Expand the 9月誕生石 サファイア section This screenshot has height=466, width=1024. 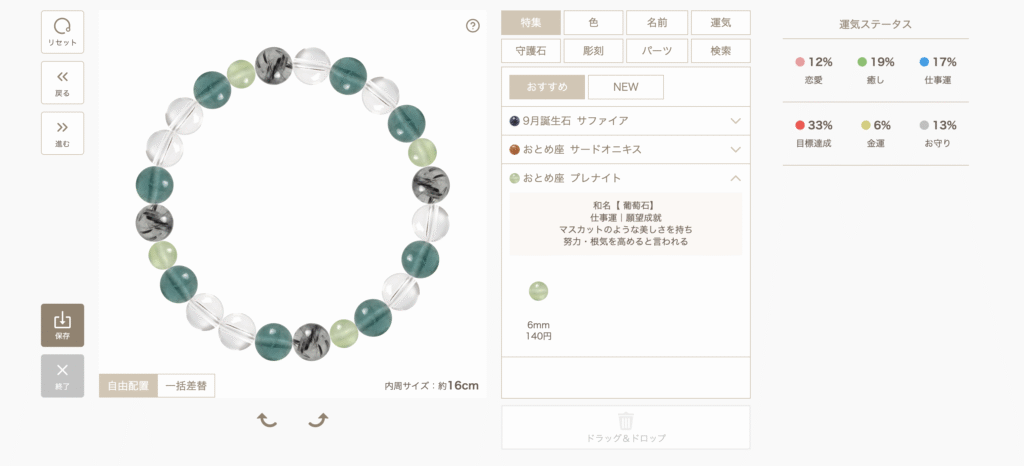tap(626, 121)
